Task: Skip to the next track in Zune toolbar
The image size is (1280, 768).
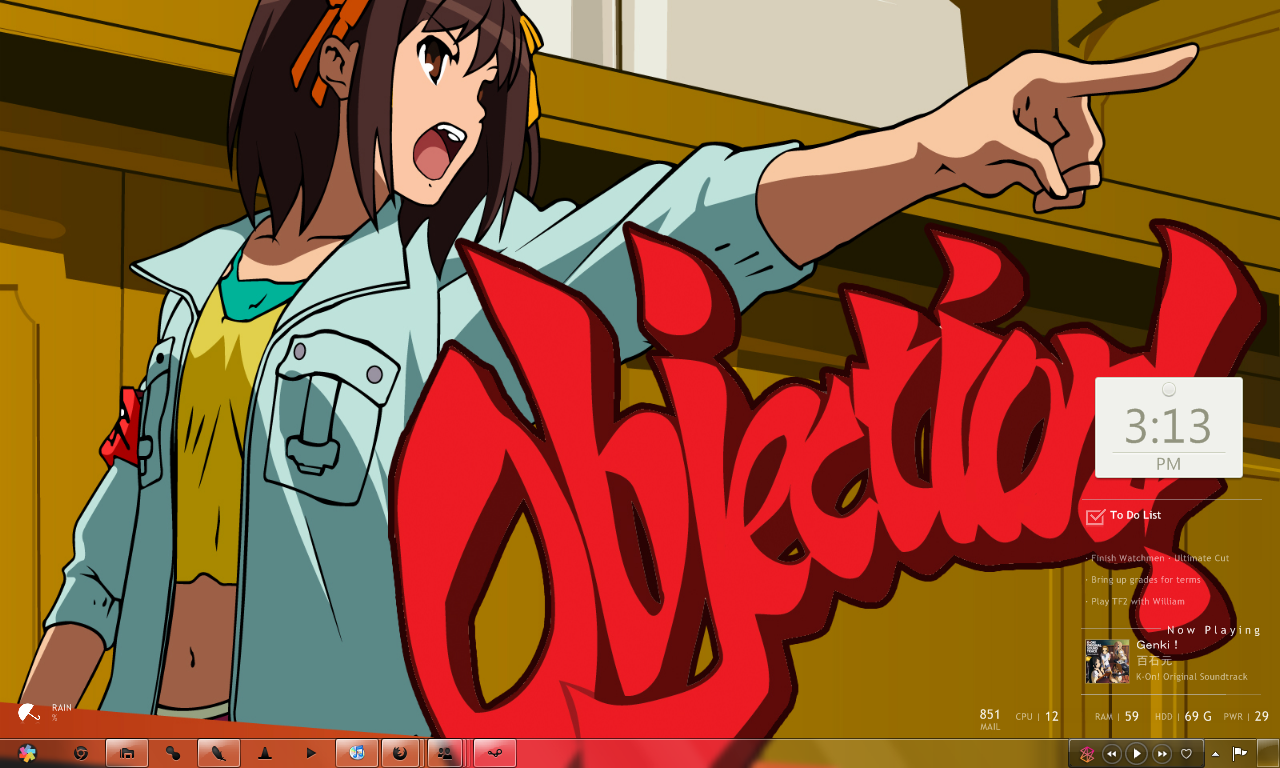Action: point(1162,754)
